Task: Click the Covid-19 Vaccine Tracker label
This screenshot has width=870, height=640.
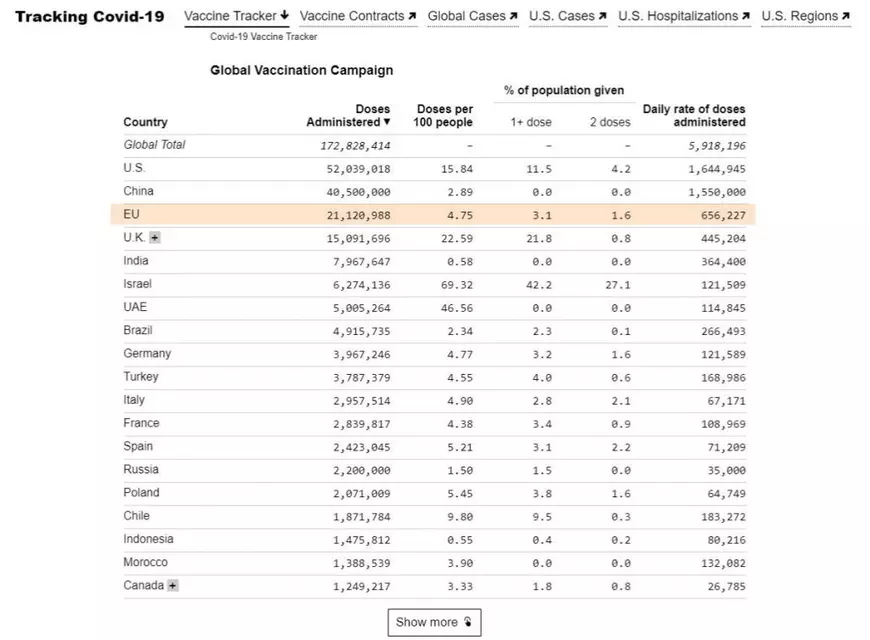Action: 263,35
